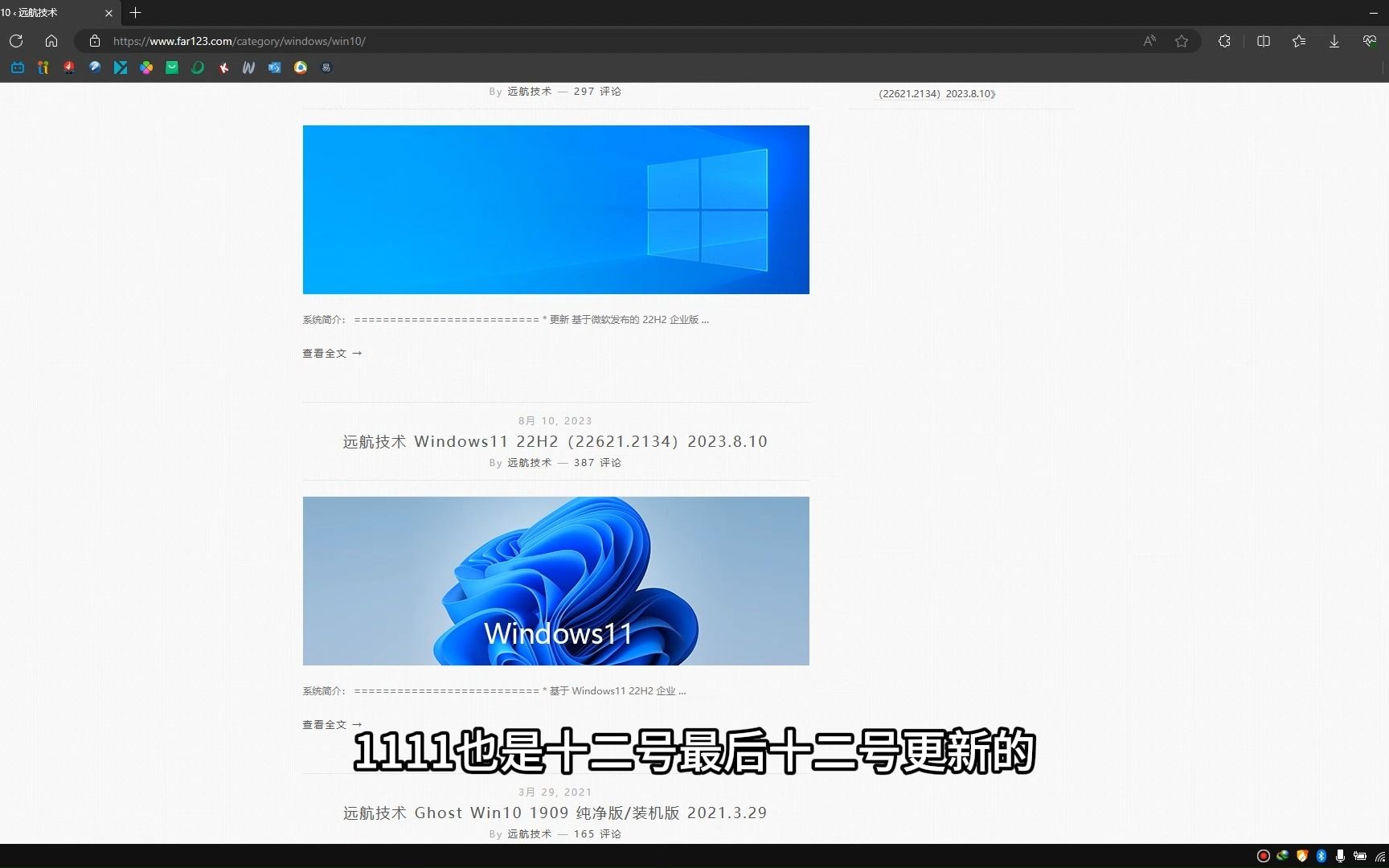Image resolution: width=1389 pixels, height=868 pixels.
Task: Open the orange shield security tray icon
Action: coord(1302,856)
